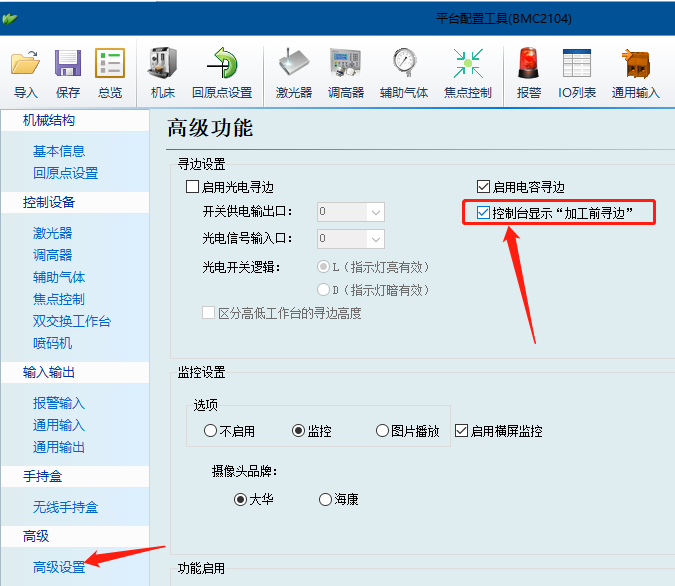Open sidebar 喷码机 link

53,343
